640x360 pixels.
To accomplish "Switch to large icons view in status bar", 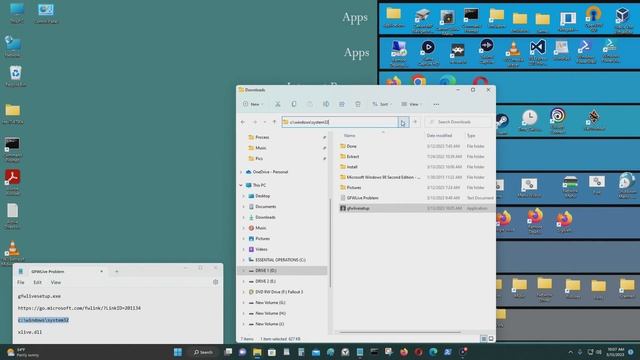I will [491, 339].
